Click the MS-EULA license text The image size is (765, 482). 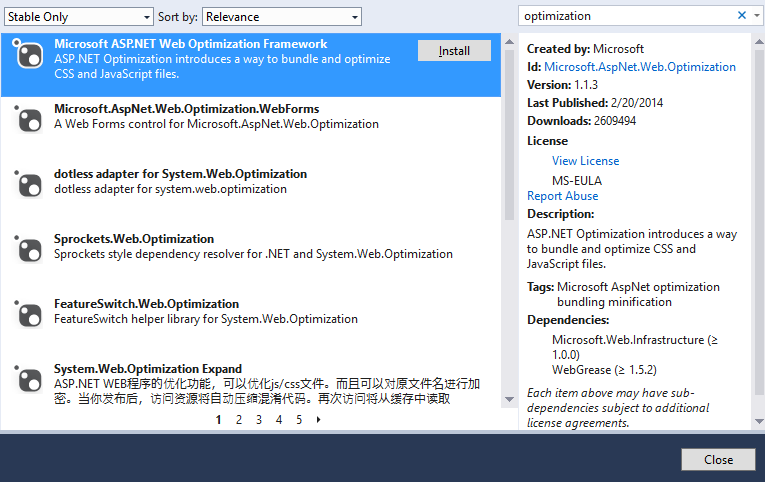tap(577, 181)
